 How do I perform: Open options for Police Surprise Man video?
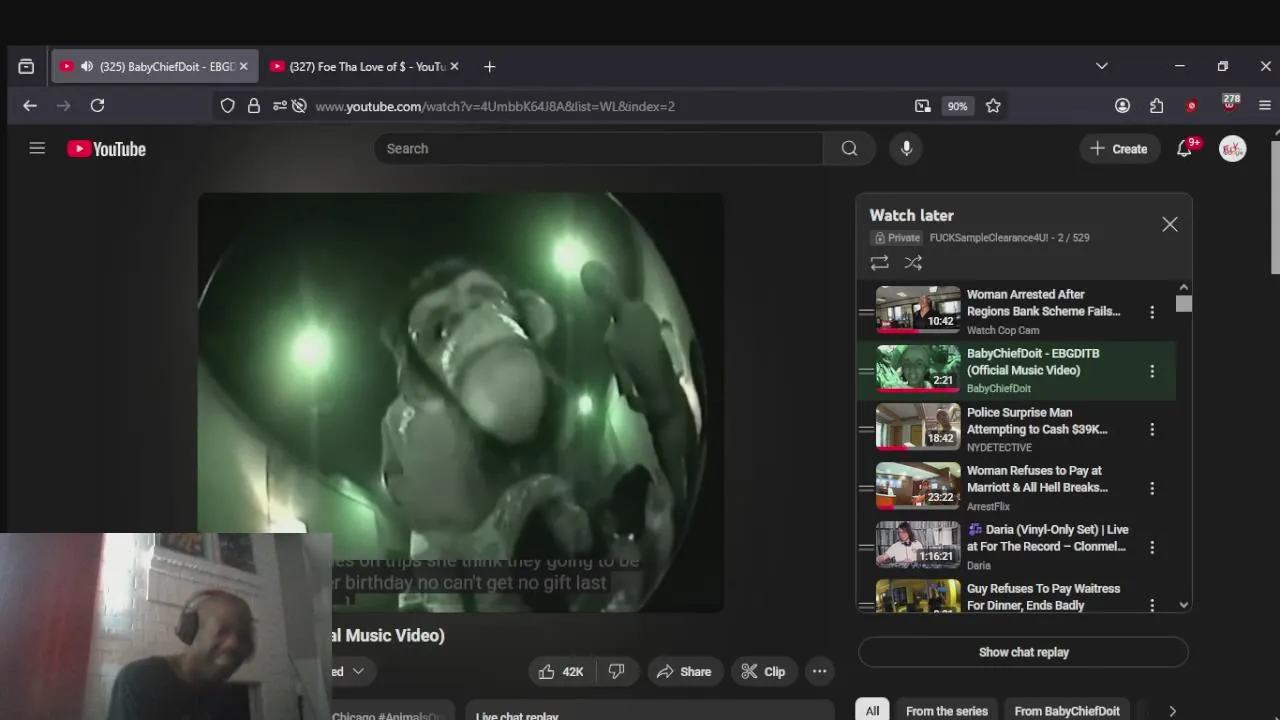(x=1152, y=429)
